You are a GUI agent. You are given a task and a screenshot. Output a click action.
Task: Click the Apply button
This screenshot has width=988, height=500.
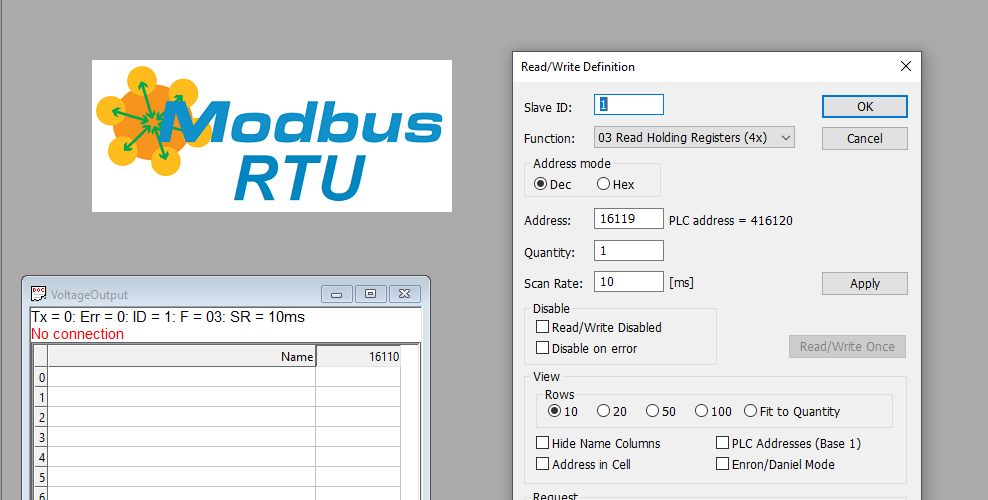(864, 283)
